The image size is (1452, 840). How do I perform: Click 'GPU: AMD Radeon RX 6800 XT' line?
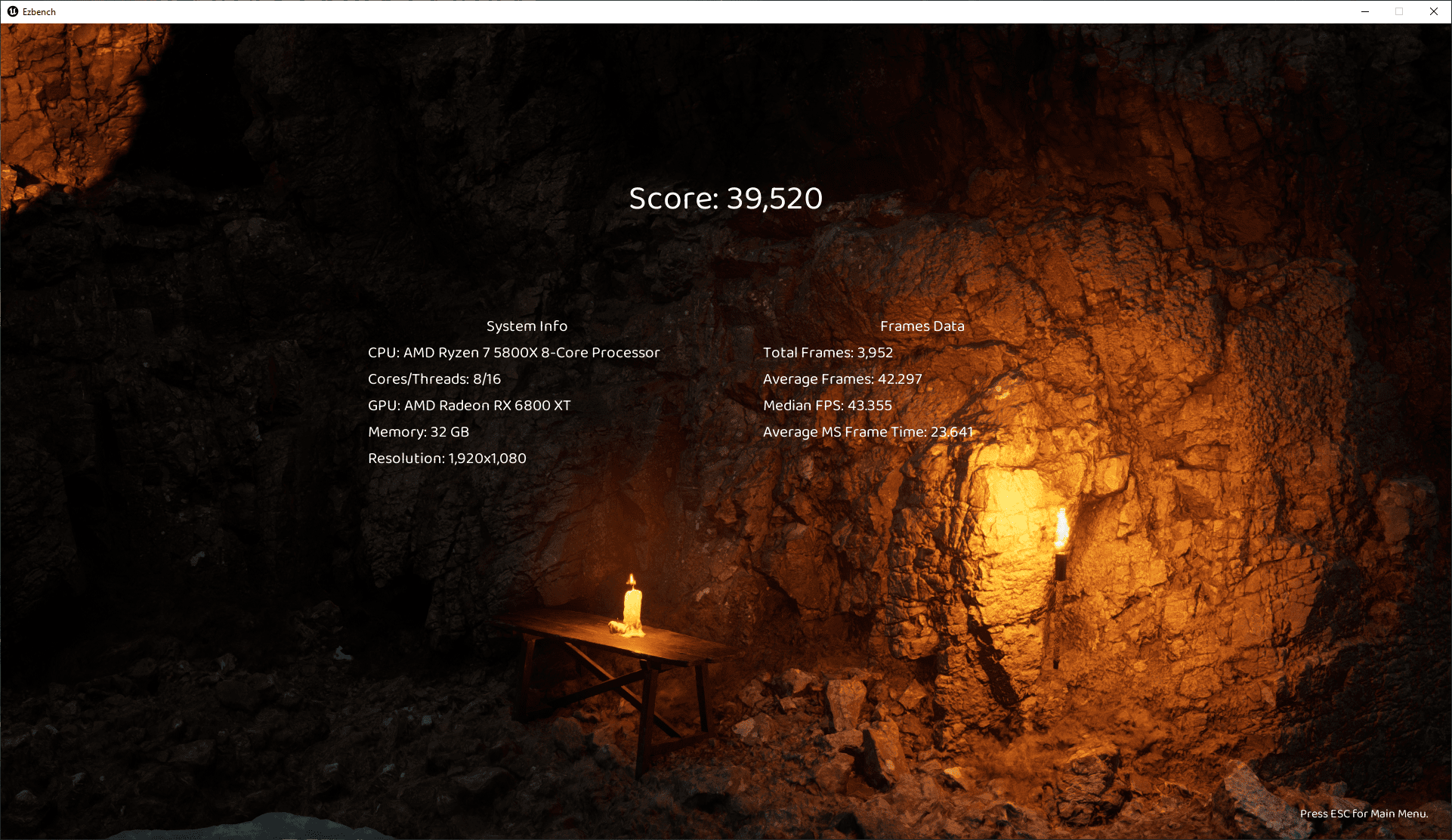[x=469, y=406]
